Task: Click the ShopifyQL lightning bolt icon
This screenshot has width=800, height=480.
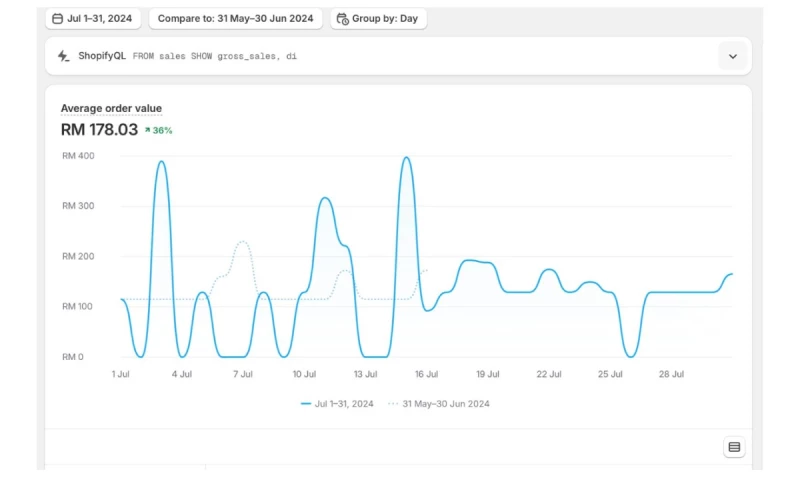Action: (64, 56)
